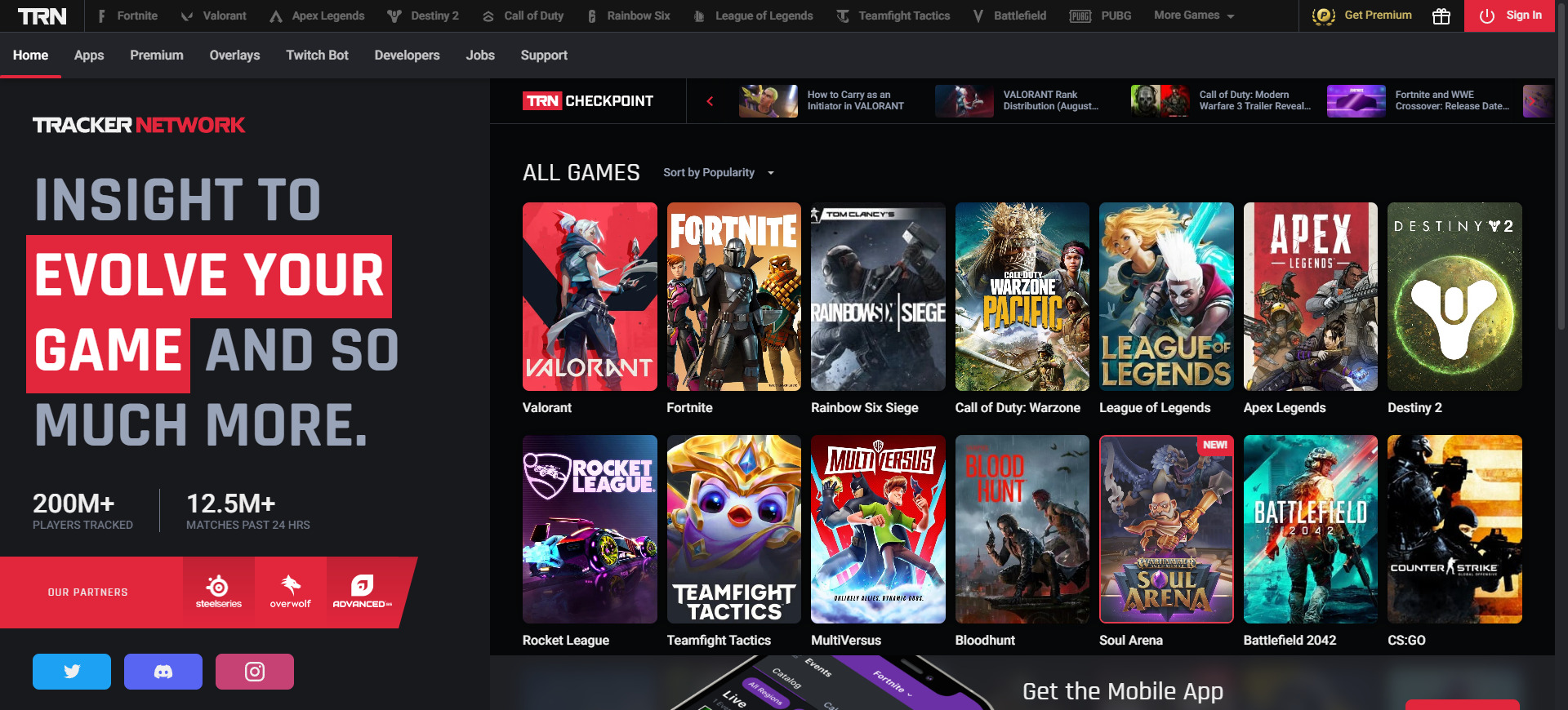Open Teamfight Tactics in top game bar
The image size is (1568, 710).
click(893, 16)
